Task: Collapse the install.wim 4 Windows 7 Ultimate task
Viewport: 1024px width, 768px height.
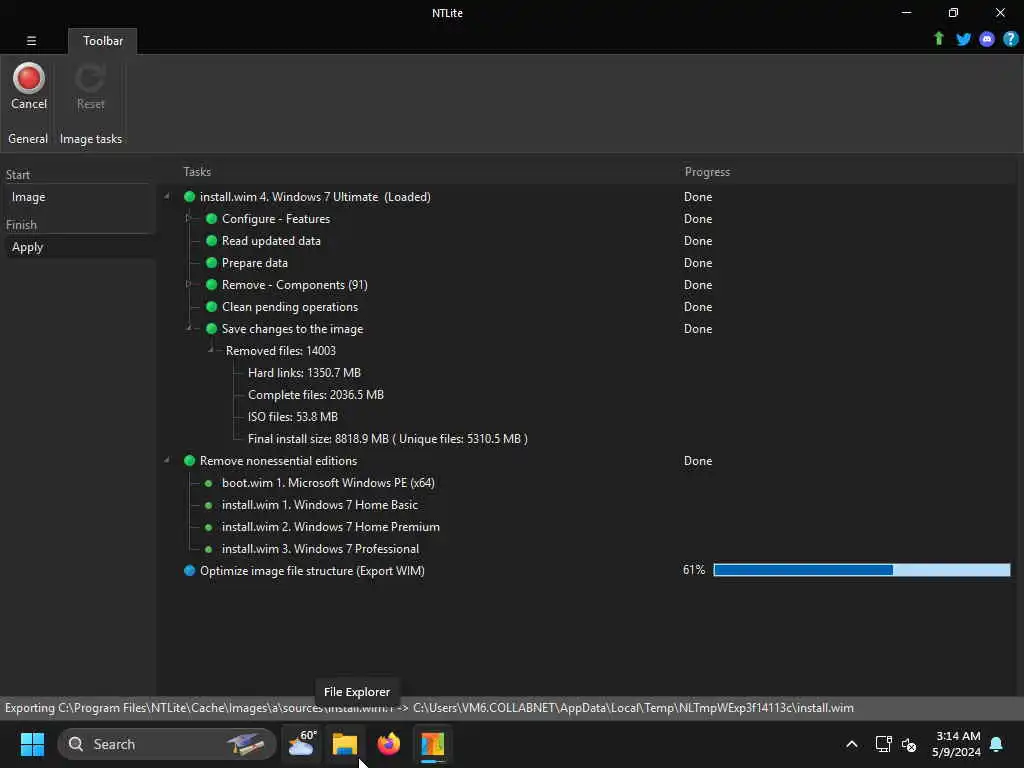Action: 167,196
